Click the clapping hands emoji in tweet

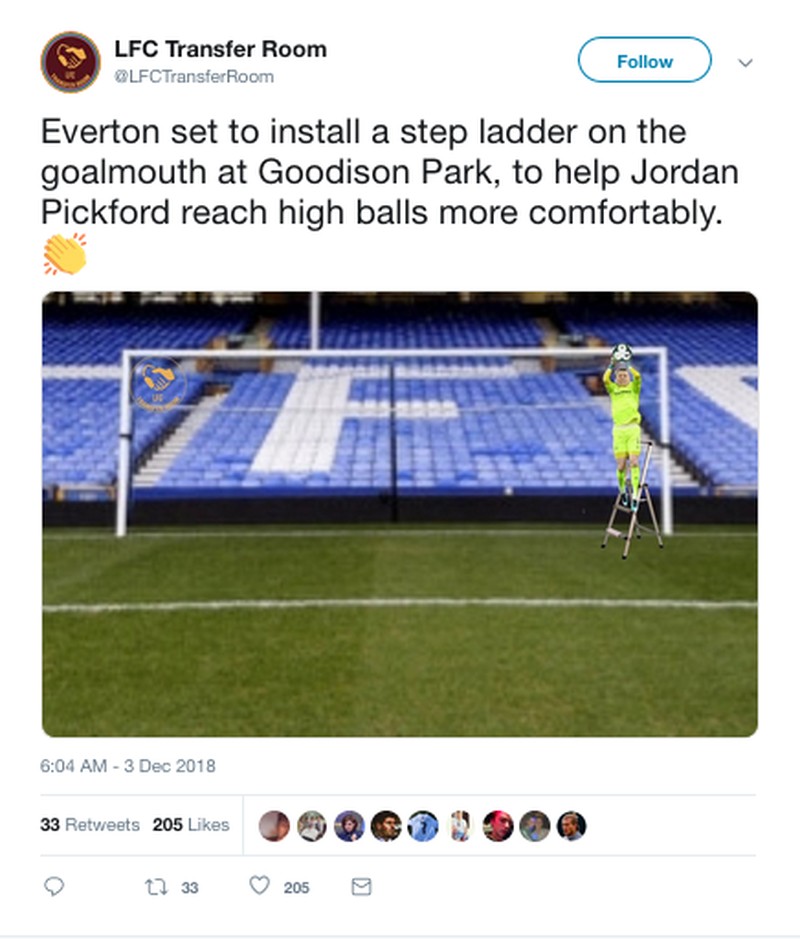click(x=65, y=253)
